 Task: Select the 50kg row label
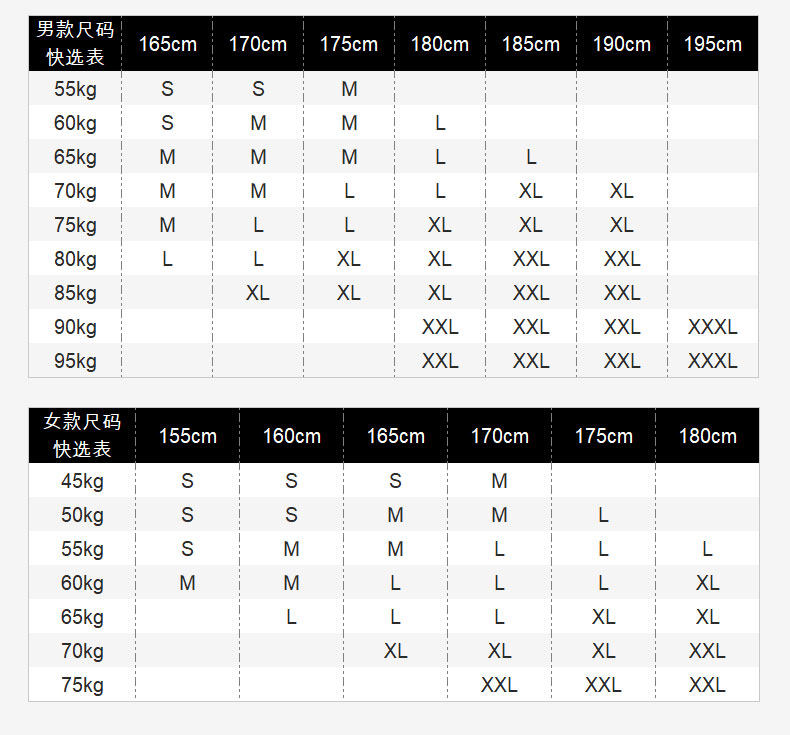pos(82,515)
